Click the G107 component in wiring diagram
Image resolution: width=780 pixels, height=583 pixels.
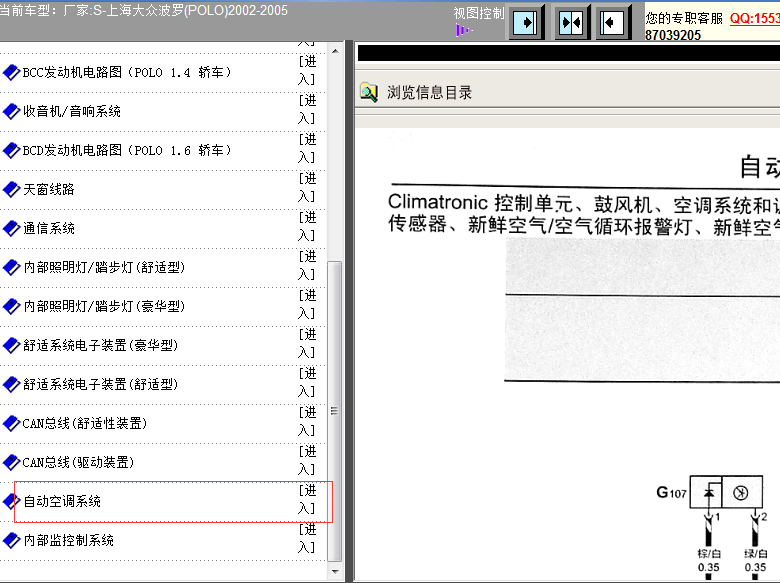pyautogui.click(x=726, y=492)
